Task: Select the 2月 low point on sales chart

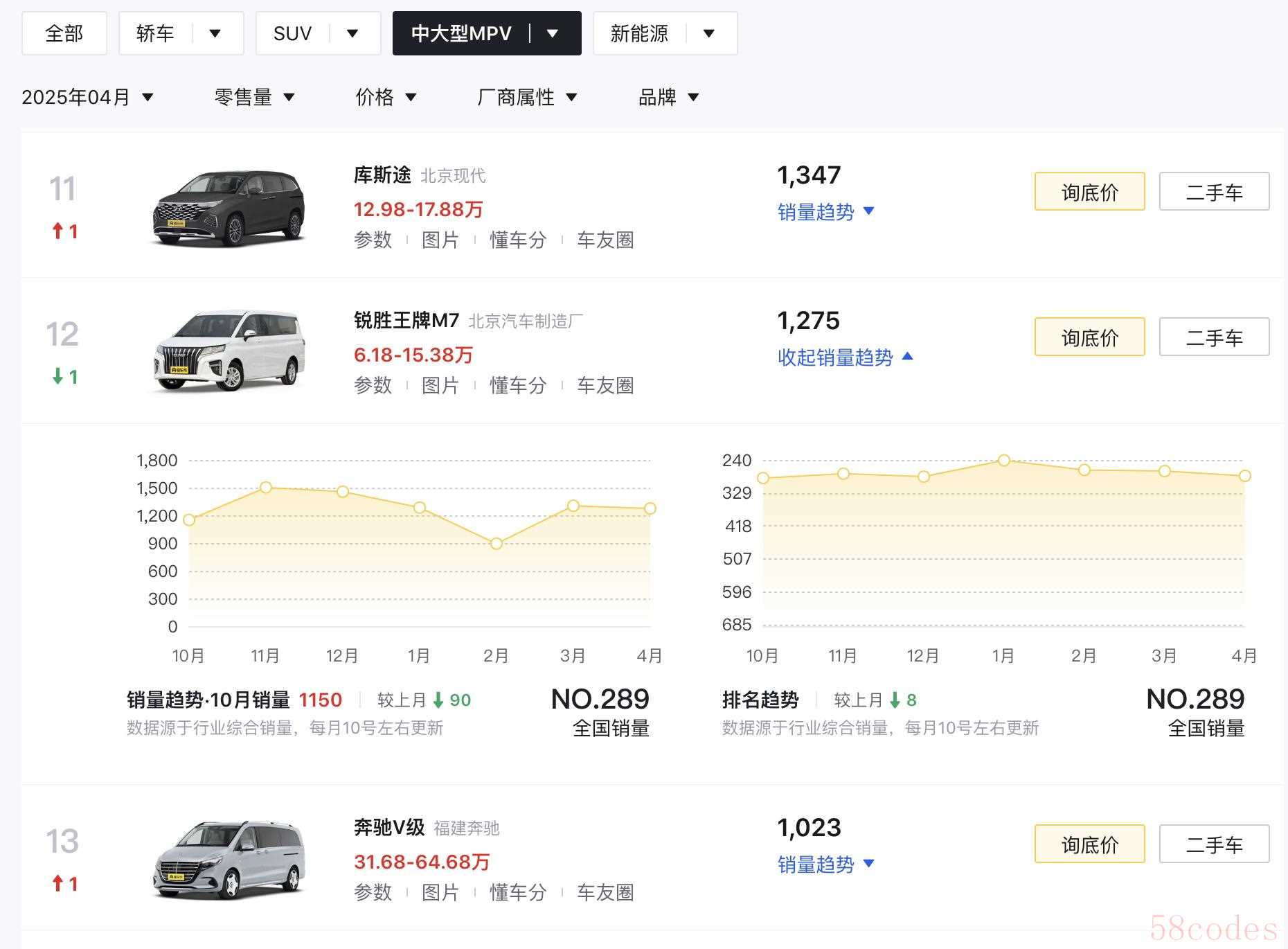Action: click(x=496, y=544)
